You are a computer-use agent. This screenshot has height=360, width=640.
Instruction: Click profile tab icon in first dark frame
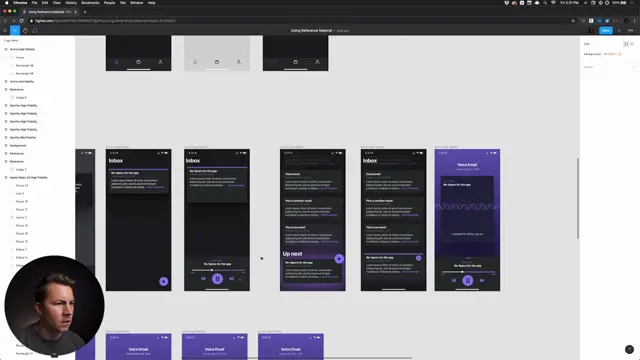pos(160,62)
